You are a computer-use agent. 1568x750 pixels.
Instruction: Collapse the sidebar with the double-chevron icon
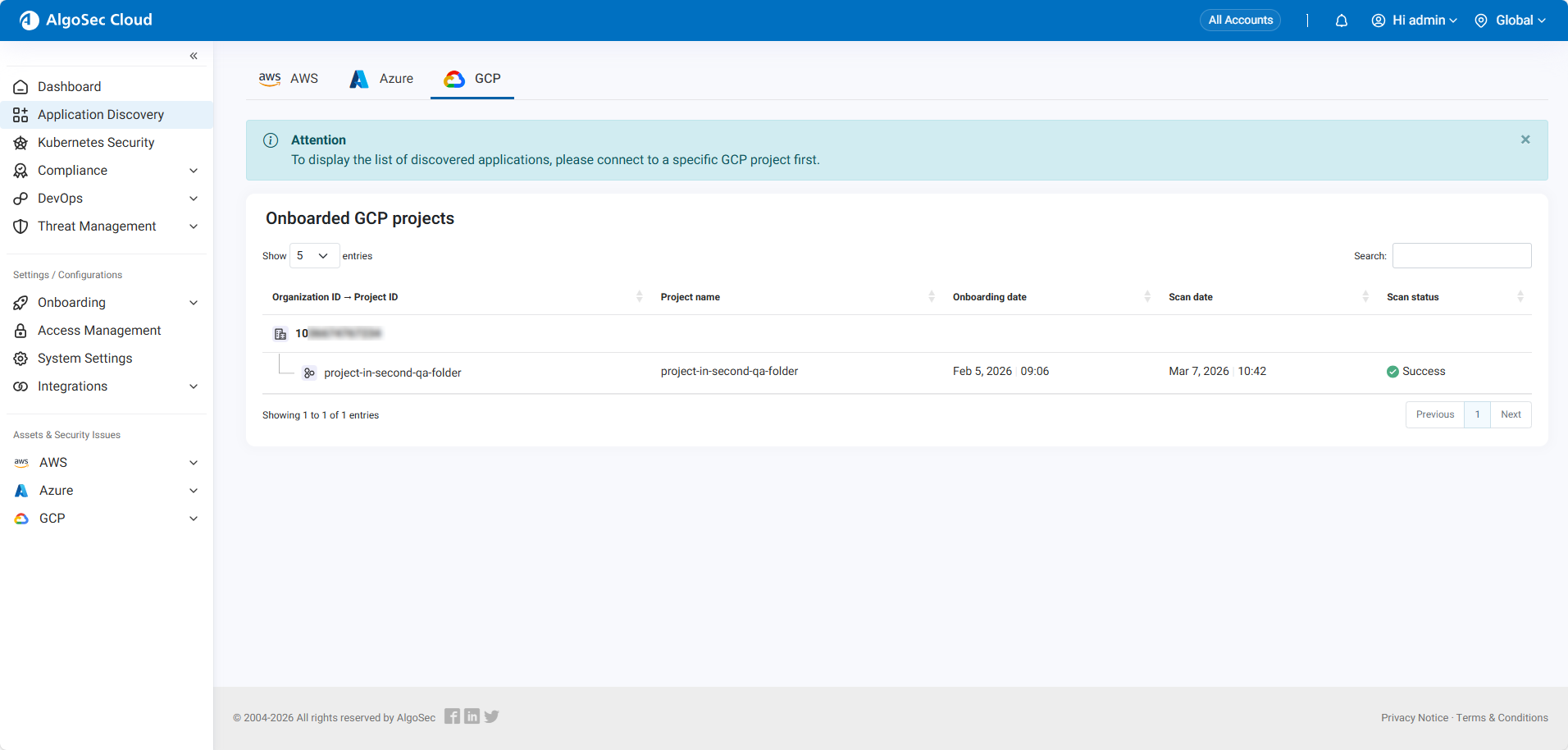pyautogui.click(x=194, y=56)
